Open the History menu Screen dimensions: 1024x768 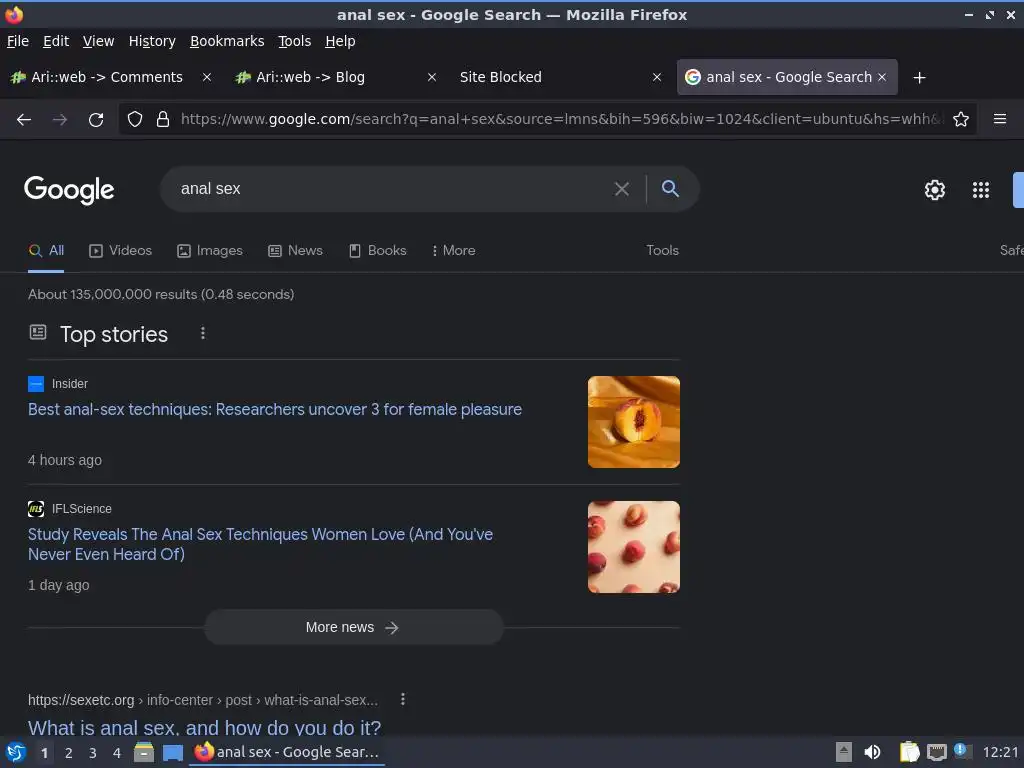[152, 41]
